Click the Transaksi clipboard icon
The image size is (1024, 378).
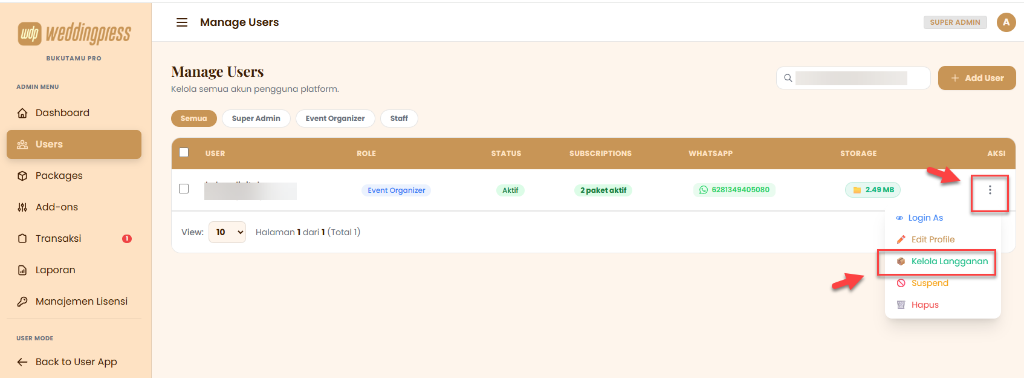point(22,239)
